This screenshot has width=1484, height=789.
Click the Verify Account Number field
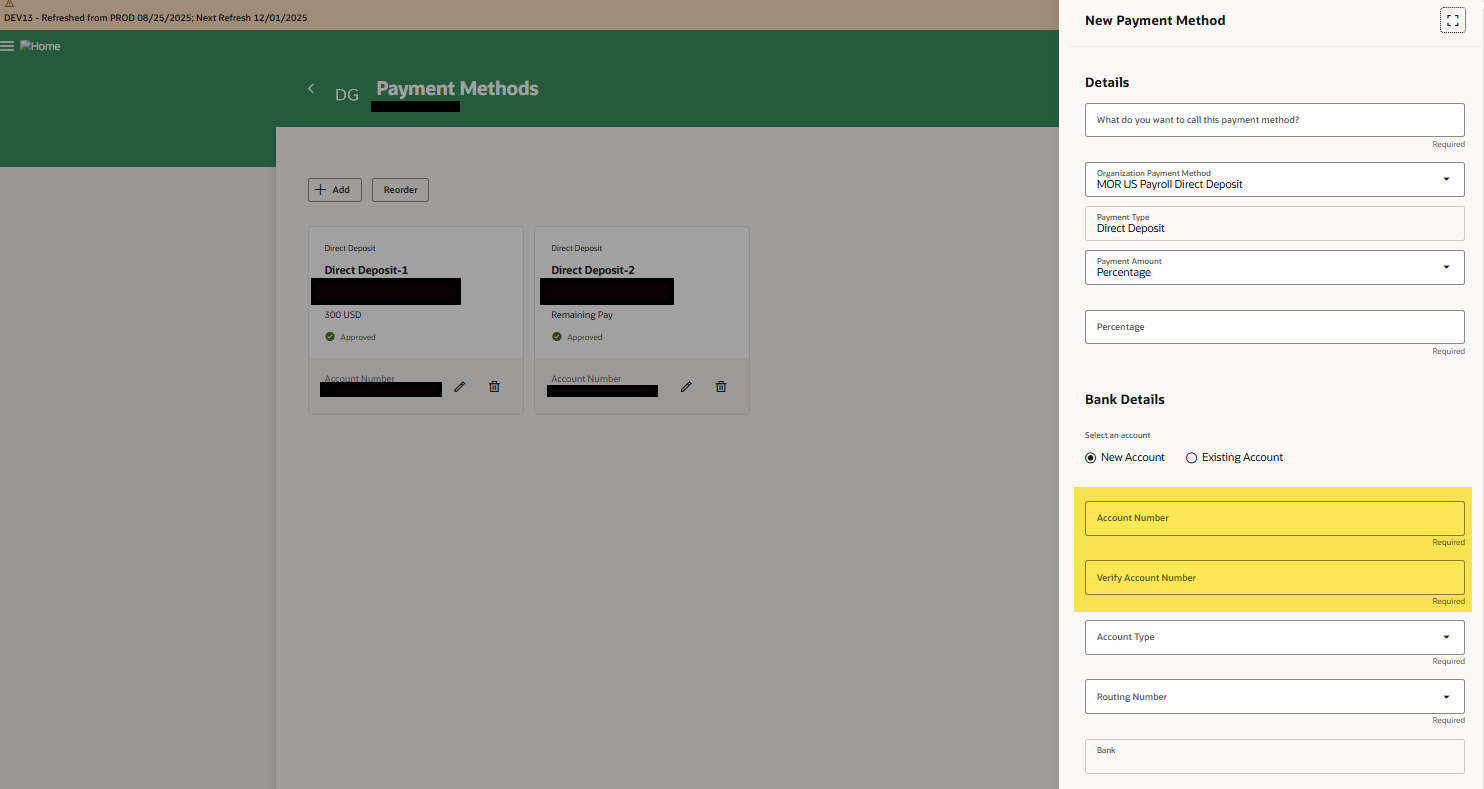(x=1274, y=578)
